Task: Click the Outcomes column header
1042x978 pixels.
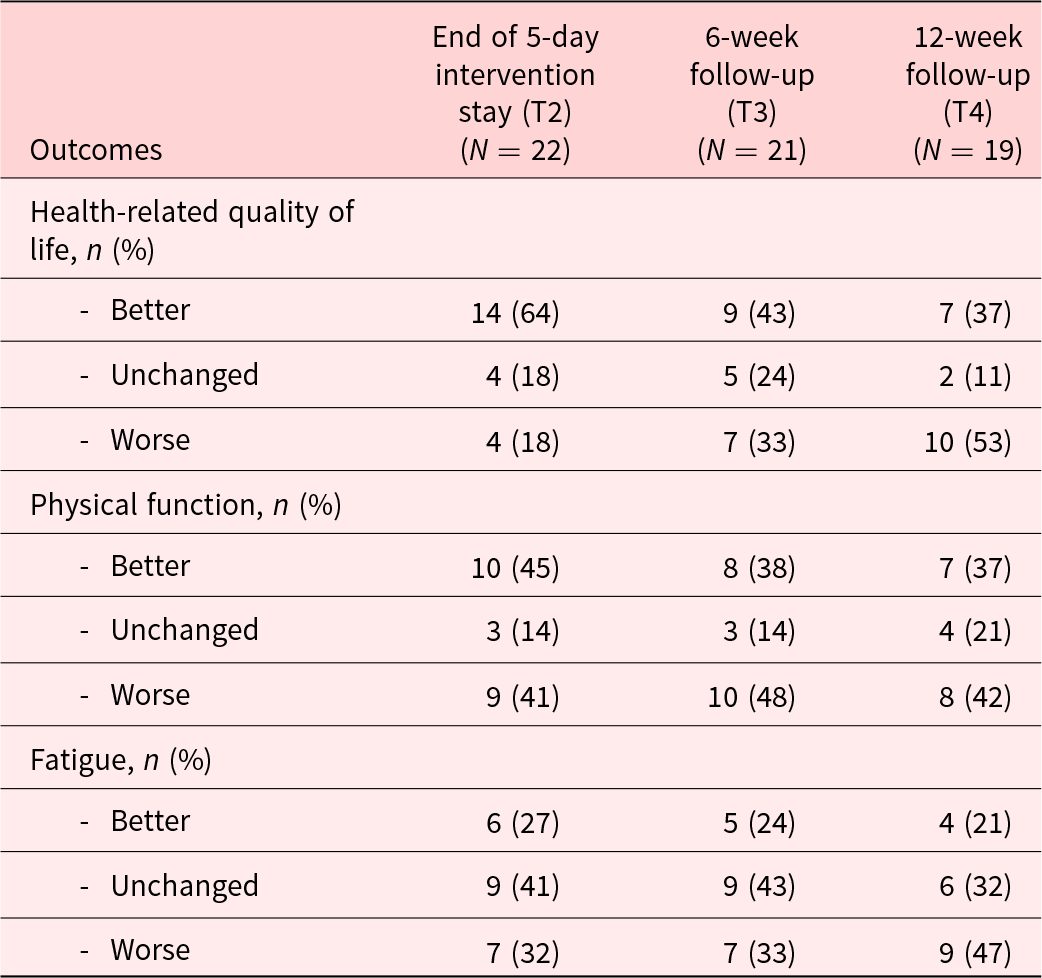Action: [96, 150]
